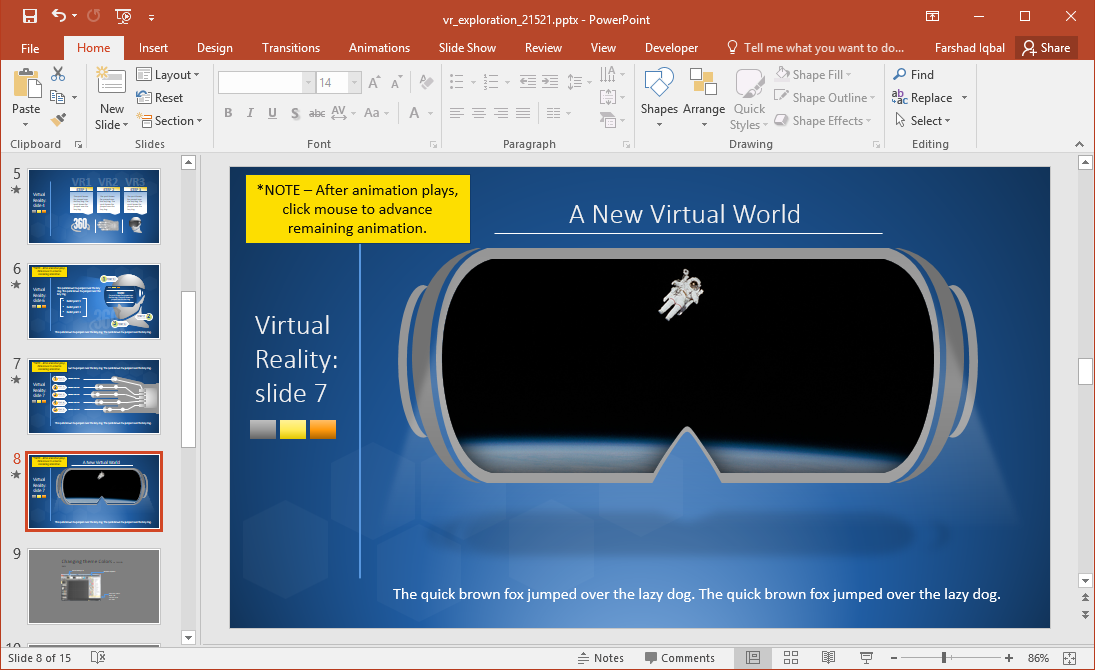Click the Cut (scissors) icon

[57, 75]
